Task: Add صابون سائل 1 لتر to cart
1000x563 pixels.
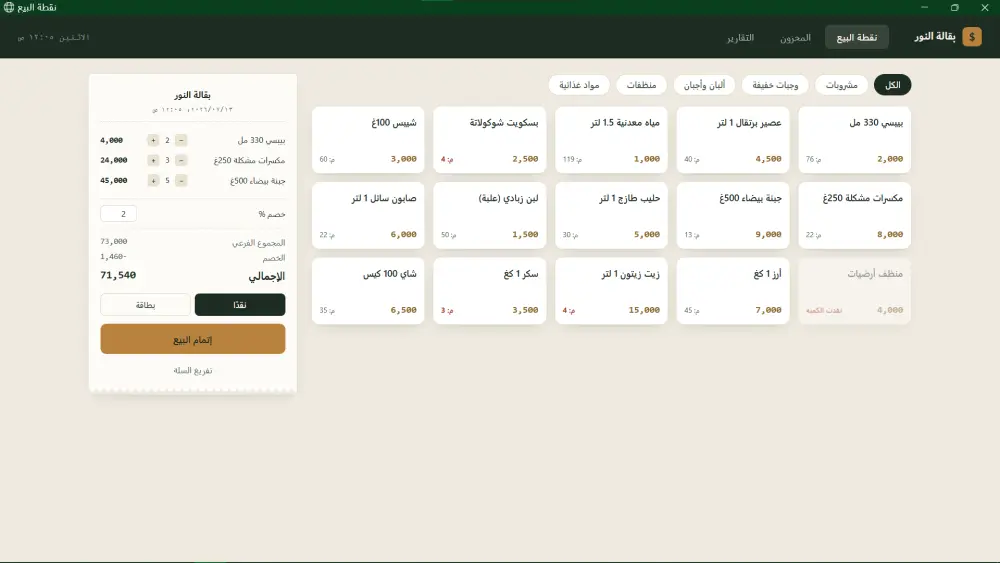Action: click(368, 216)
